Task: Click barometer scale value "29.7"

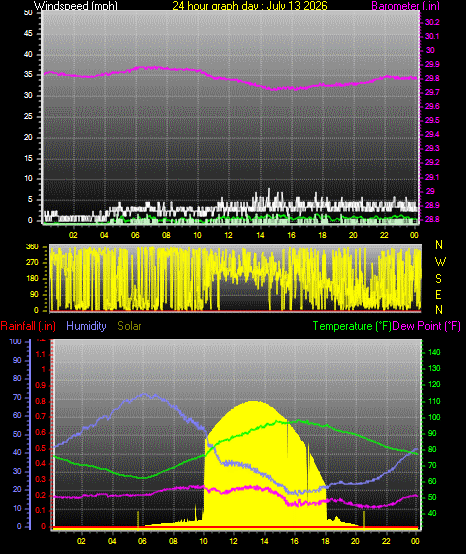Action: point(432,92)
